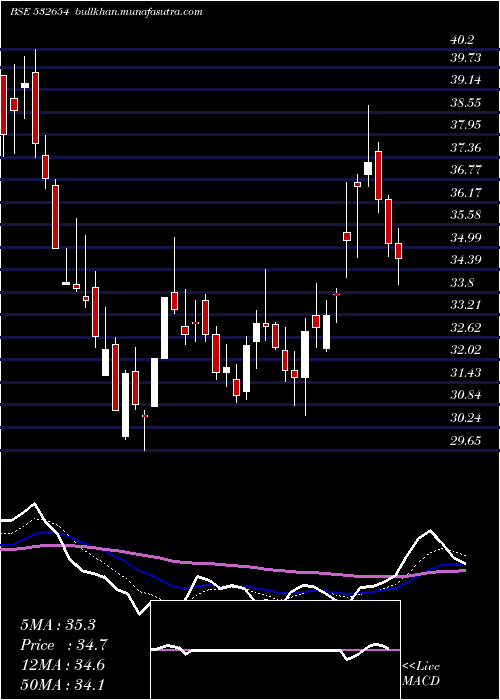
Task: Click the 50MA : 34.1 readout
Action: pyautogui.click(x=62, y=685)
